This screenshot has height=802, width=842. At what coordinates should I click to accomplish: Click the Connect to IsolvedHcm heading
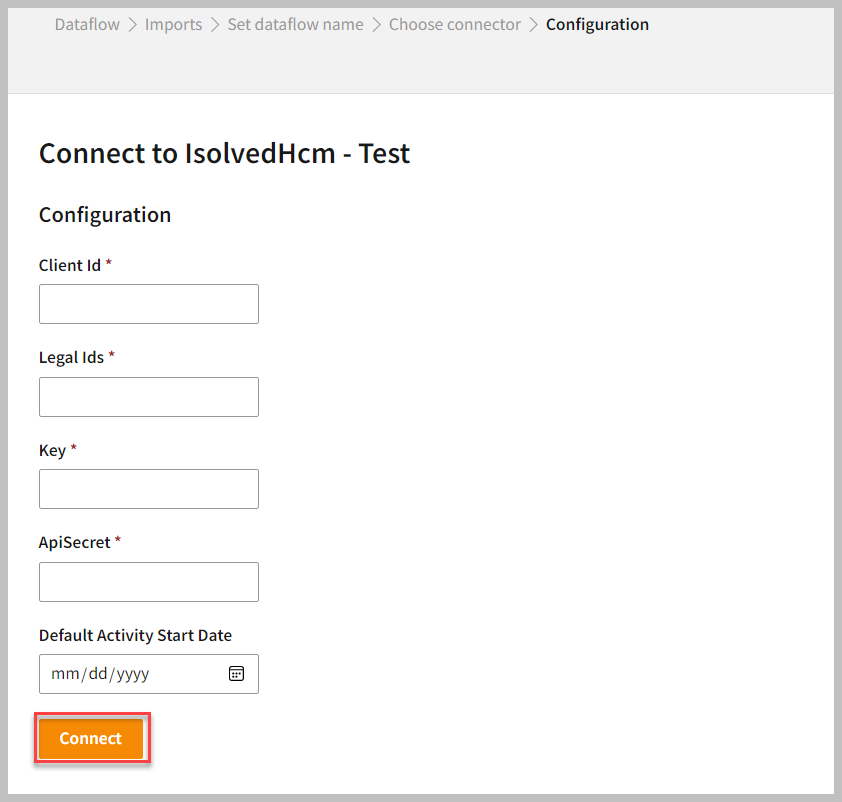coord(224,153)
